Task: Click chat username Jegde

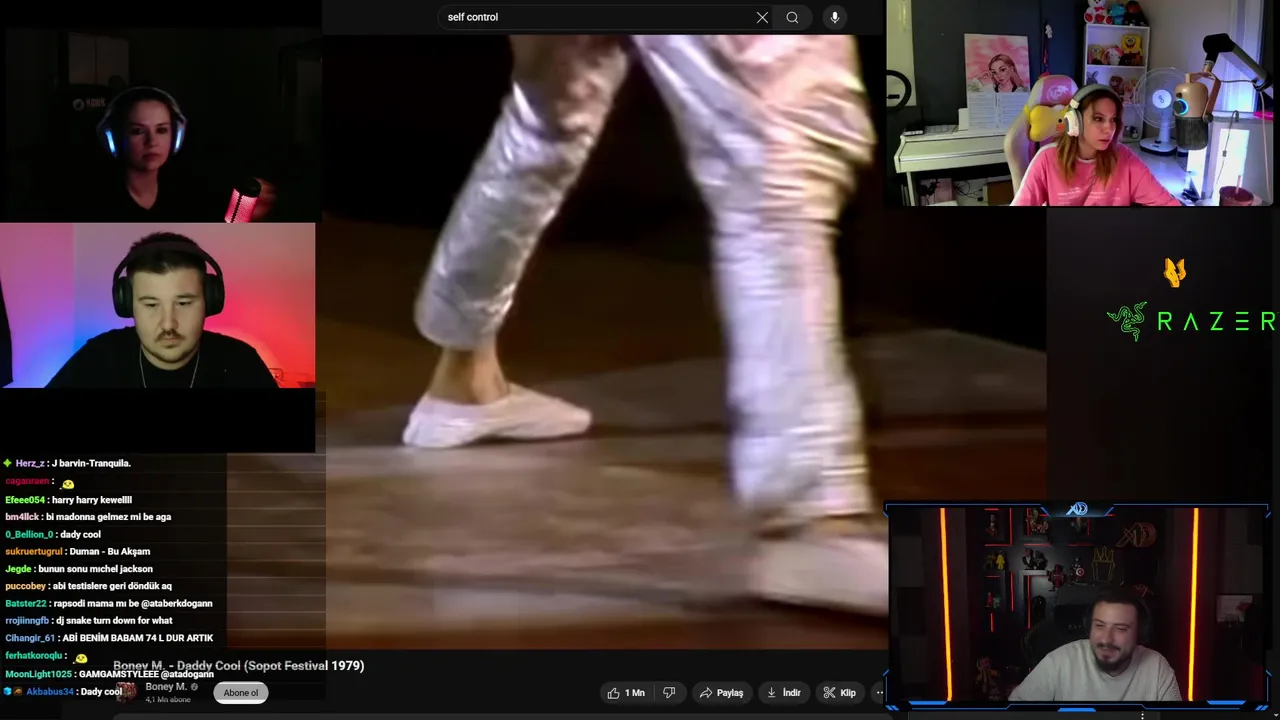Action: point(18,569)
